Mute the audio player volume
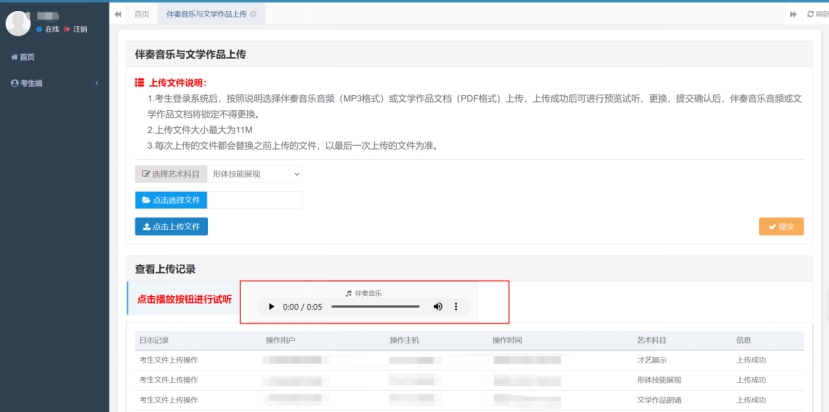Viewport: 829px width, 412px height. 437,307
